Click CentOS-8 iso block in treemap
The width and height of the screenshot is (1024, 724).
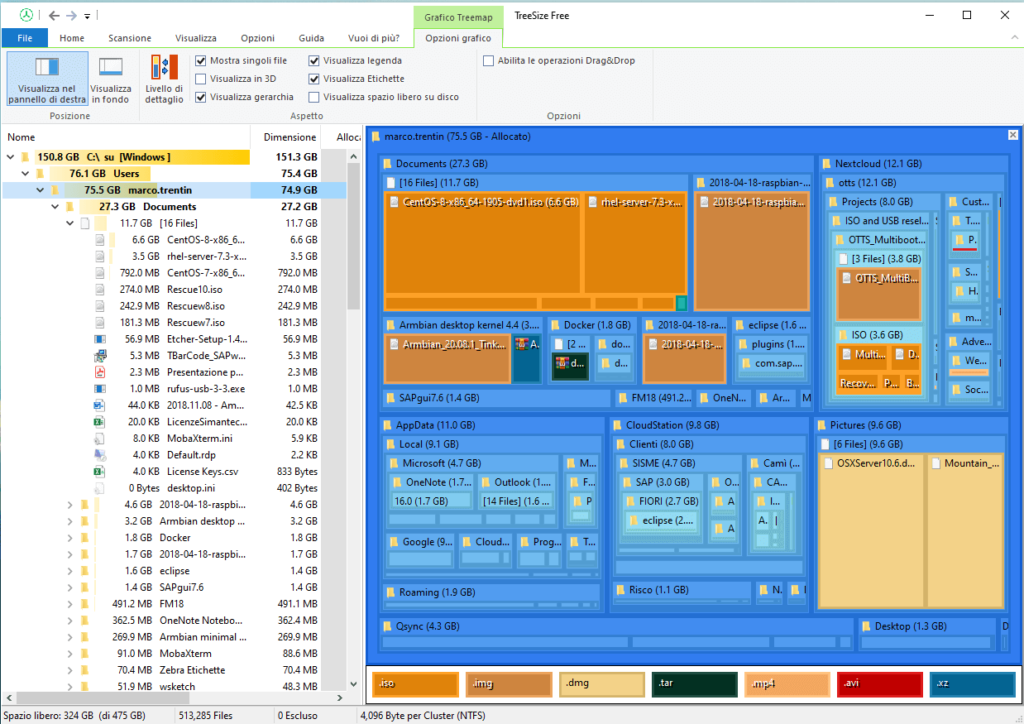click(x=482, y=245)
